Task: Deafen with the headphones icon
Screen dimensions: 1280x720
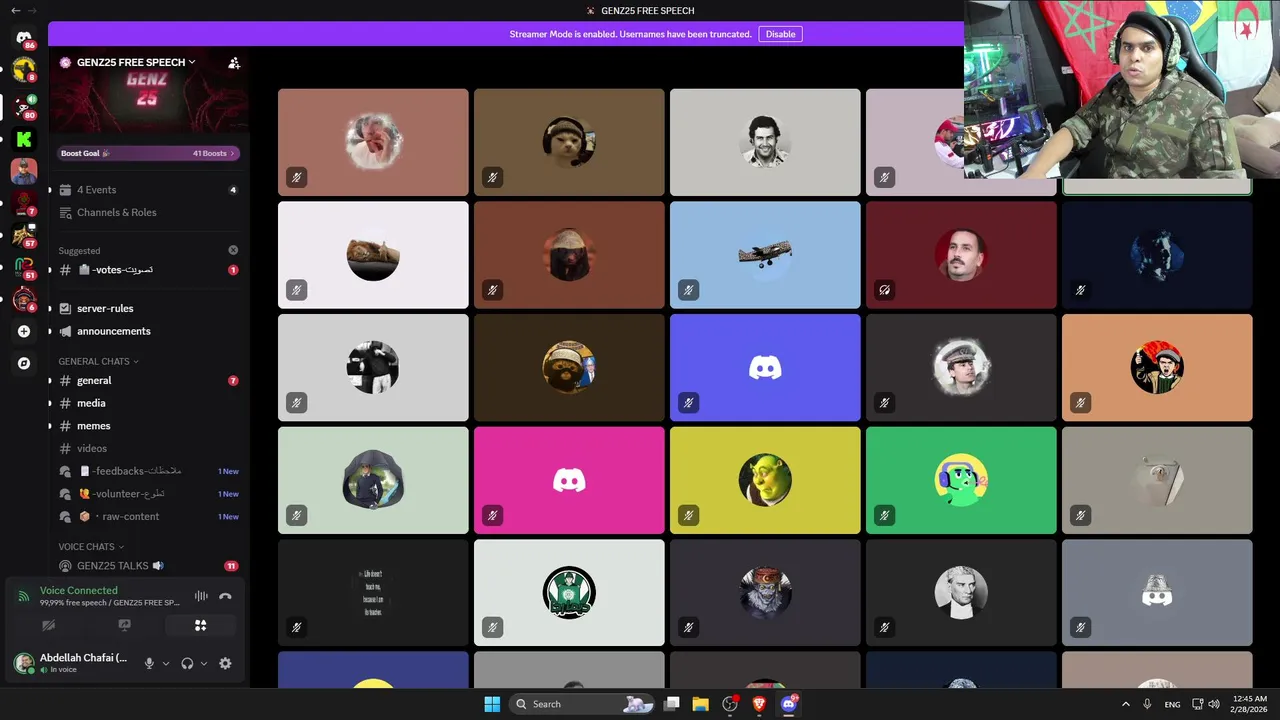Action: tap(187, 663)
